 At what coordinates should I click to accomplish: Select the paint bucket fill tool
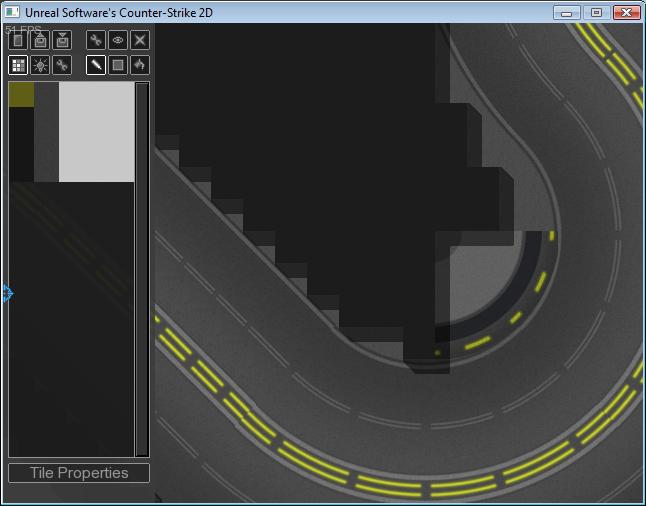click(x=140, y=65)
